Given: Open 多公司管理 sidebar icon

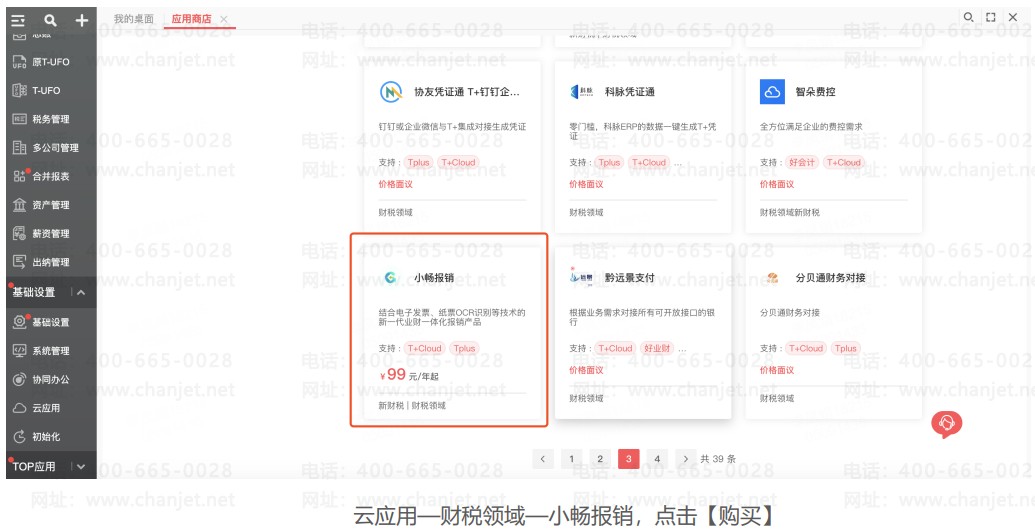Looking at the screenshot, I should pos(20,148).
